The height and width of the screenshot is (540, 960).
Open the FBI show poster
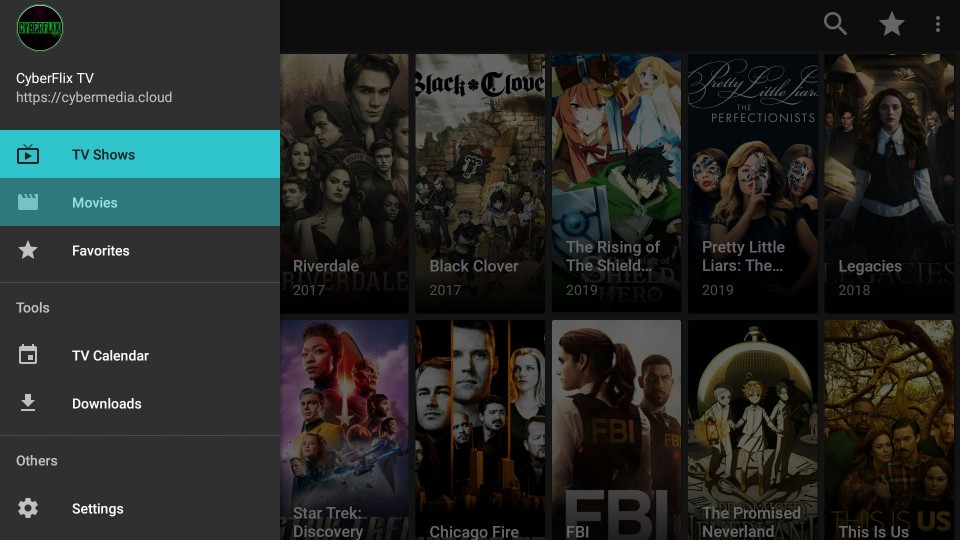click(x=617, y=430)
